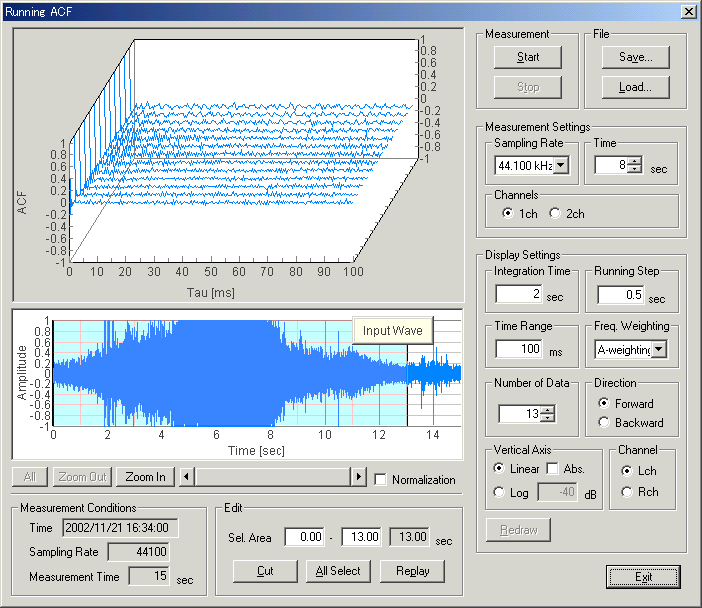
Task: Click Measurement Time value 15
Action: point(149,576)
